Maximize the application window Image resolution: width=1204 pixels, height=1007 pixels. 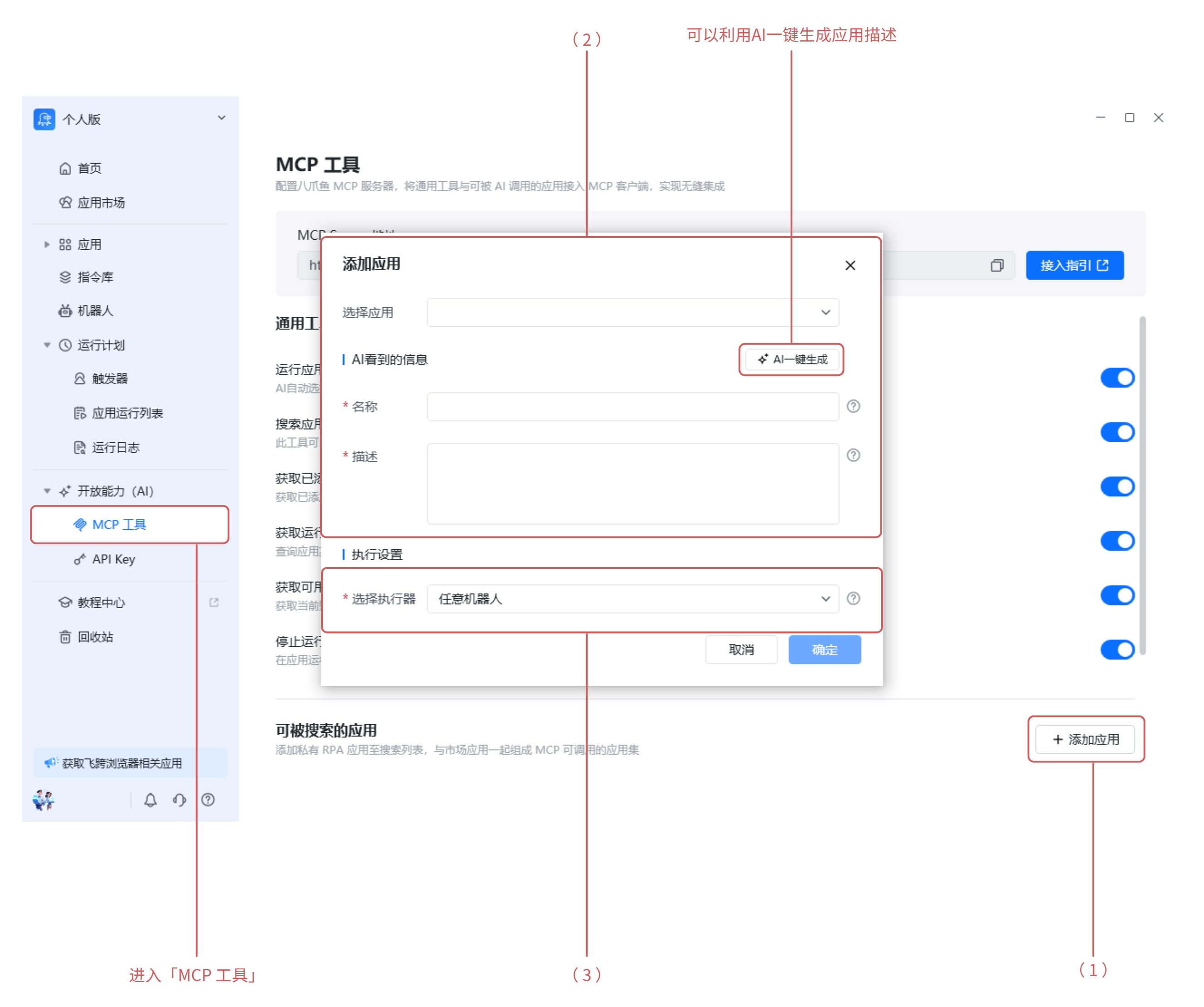tap(1130, 118)
